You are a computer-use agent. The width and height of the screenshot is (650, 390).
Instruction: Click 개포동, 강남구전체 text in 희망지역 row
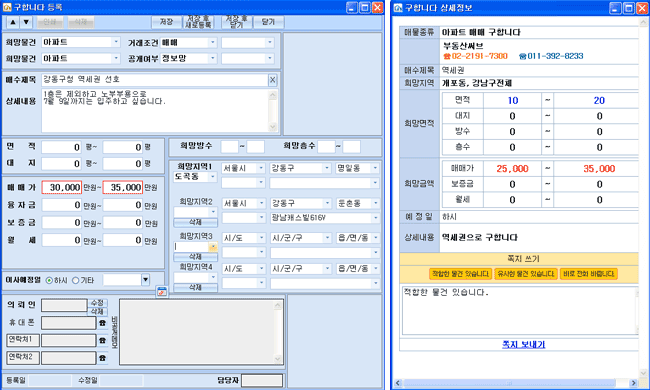(x=477, y=83)
